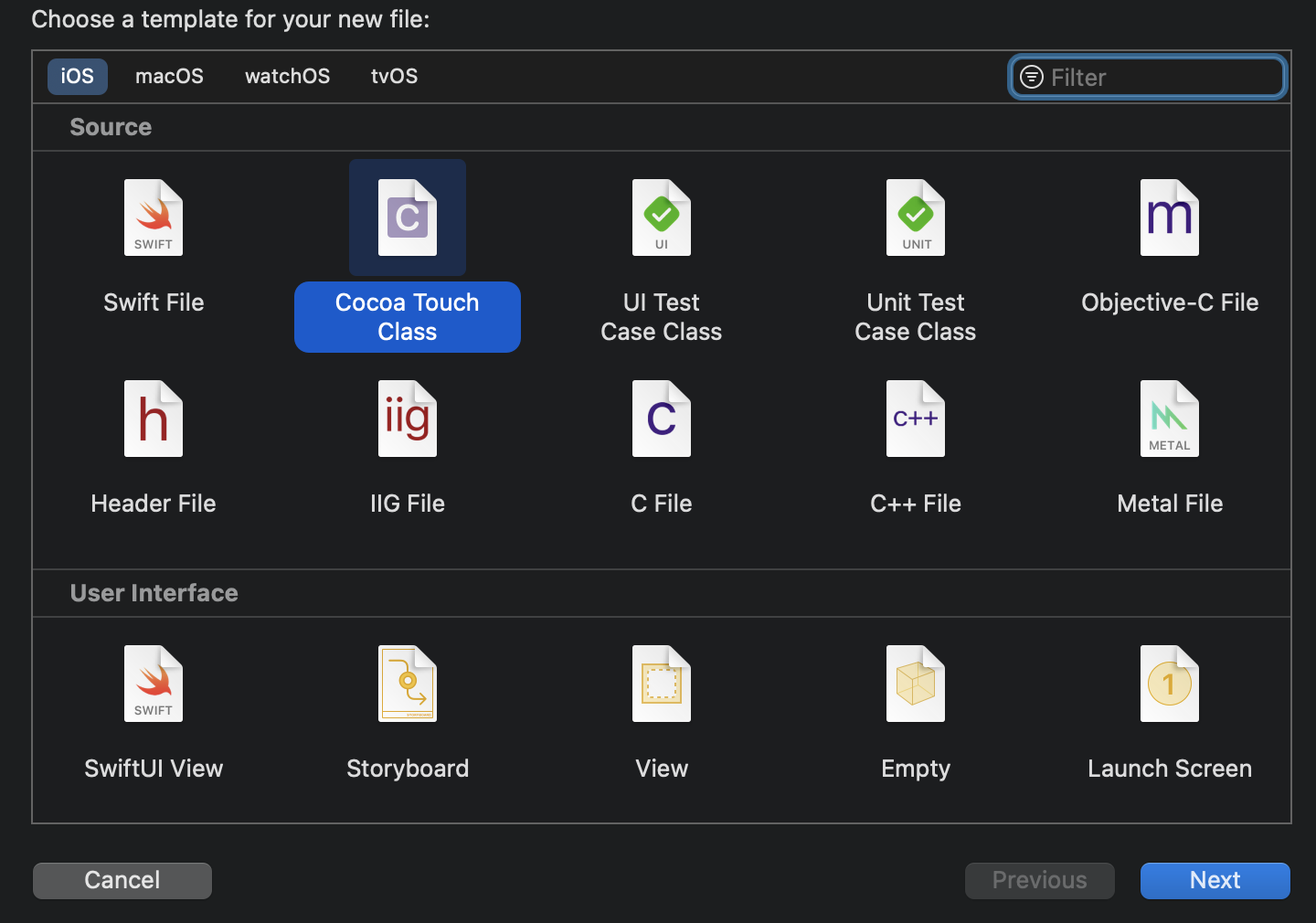Focus the Filter text field
This screenshot has width=1316, height=923.
1148,77
